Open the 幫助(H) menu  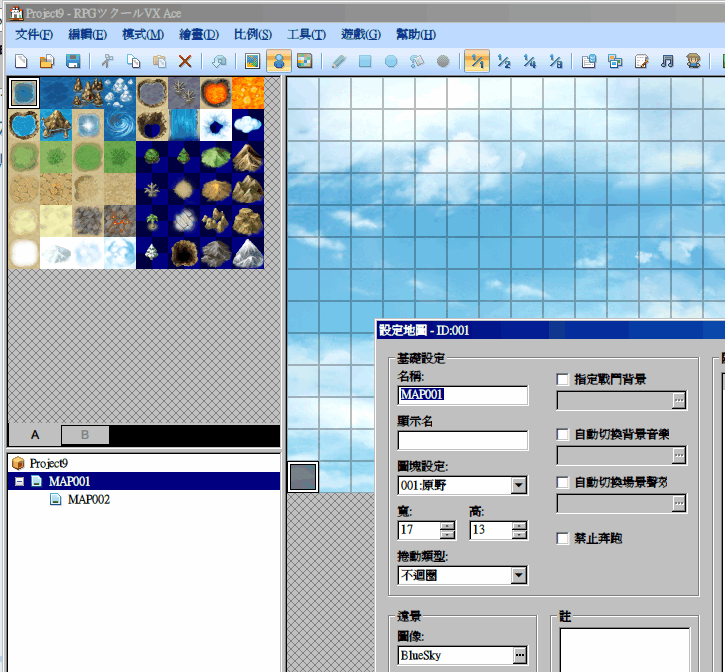416,35
